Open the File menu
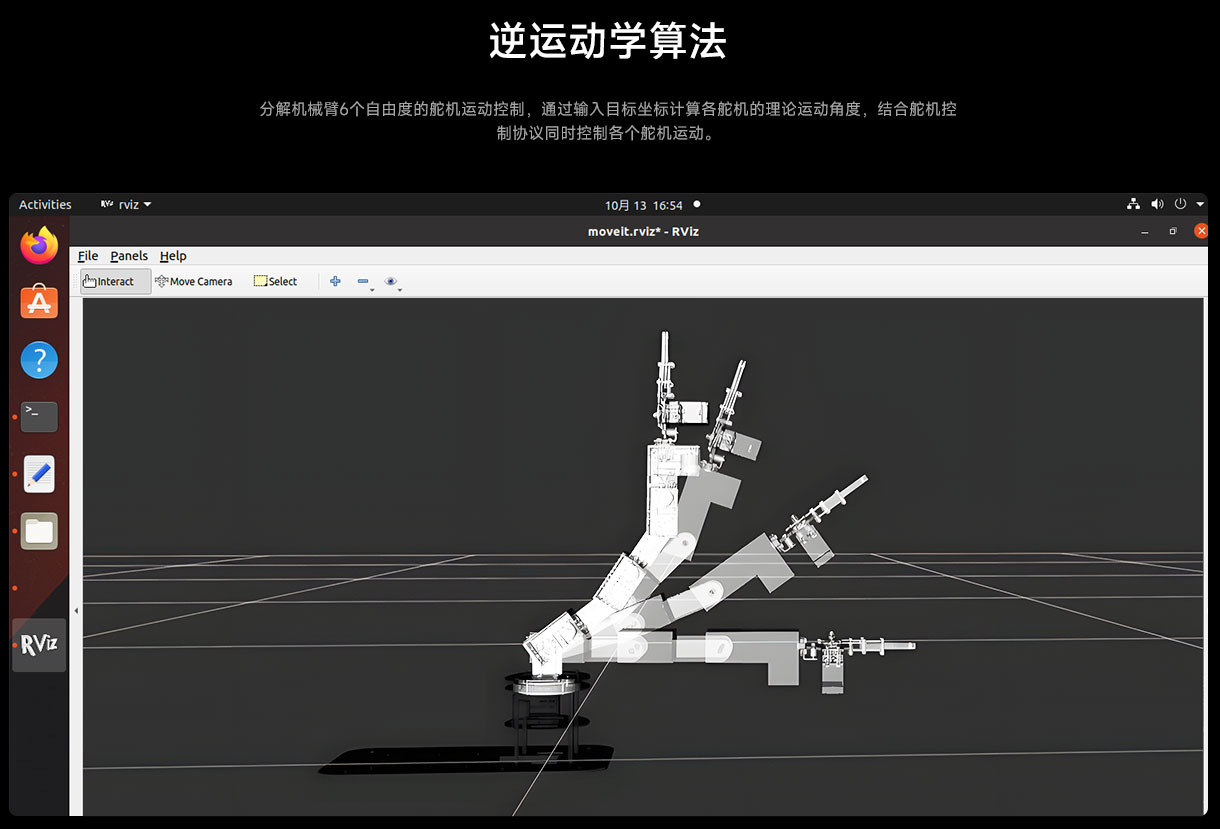 tap(88, 256)
